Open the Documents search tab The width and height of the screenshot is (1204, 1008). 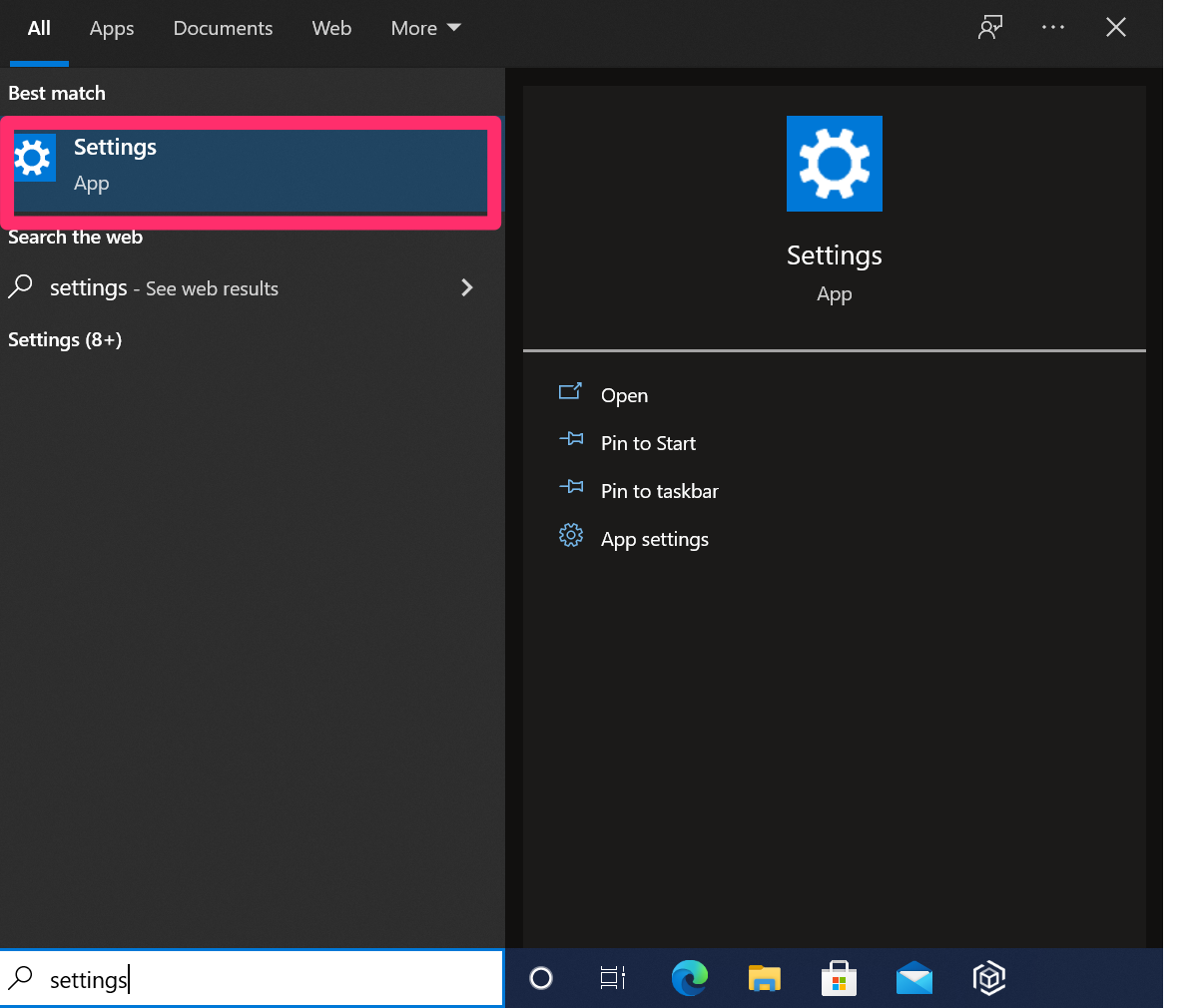click(x=223, y=29)
